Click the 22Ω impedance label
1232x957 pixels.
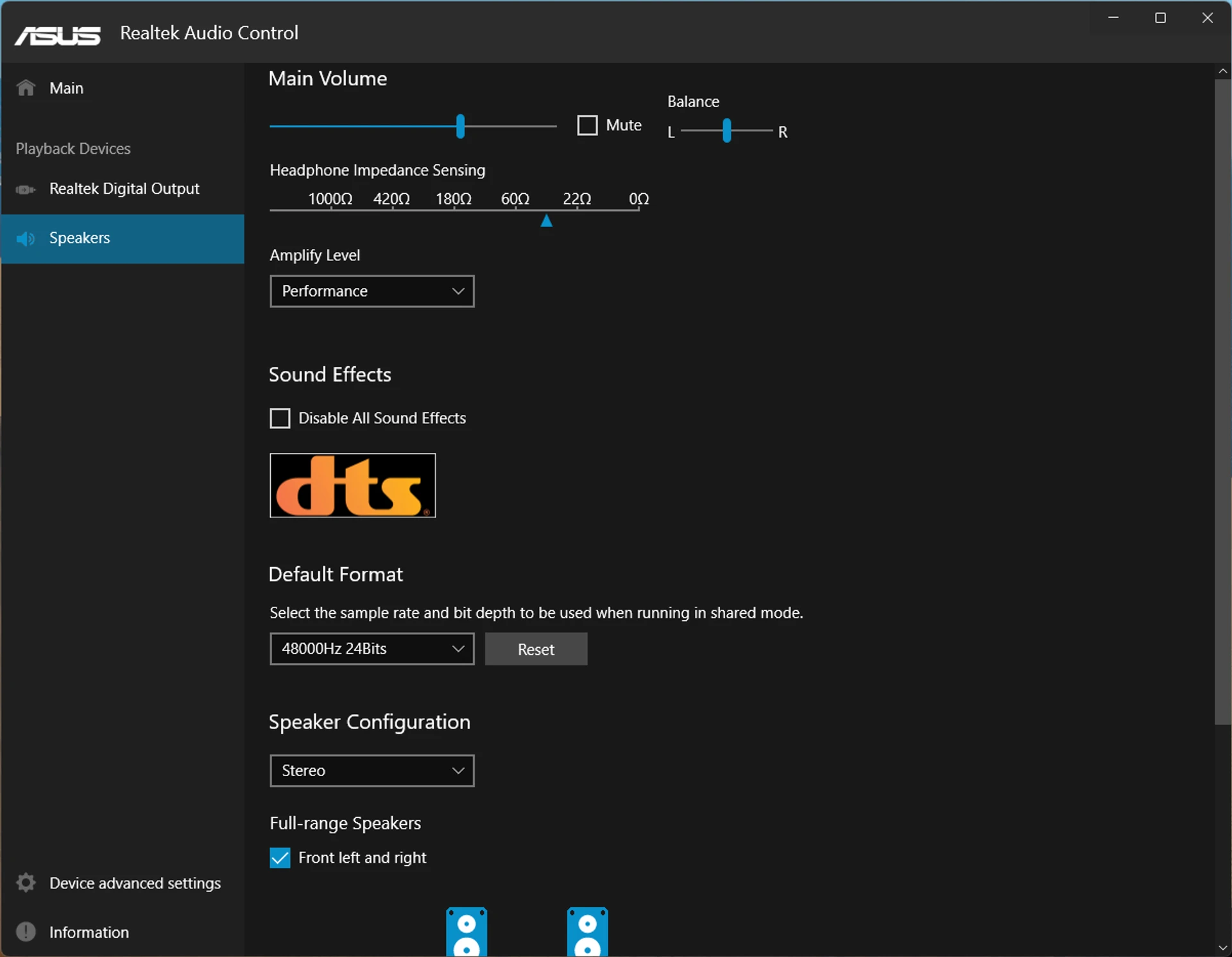[x=577, y=199]
